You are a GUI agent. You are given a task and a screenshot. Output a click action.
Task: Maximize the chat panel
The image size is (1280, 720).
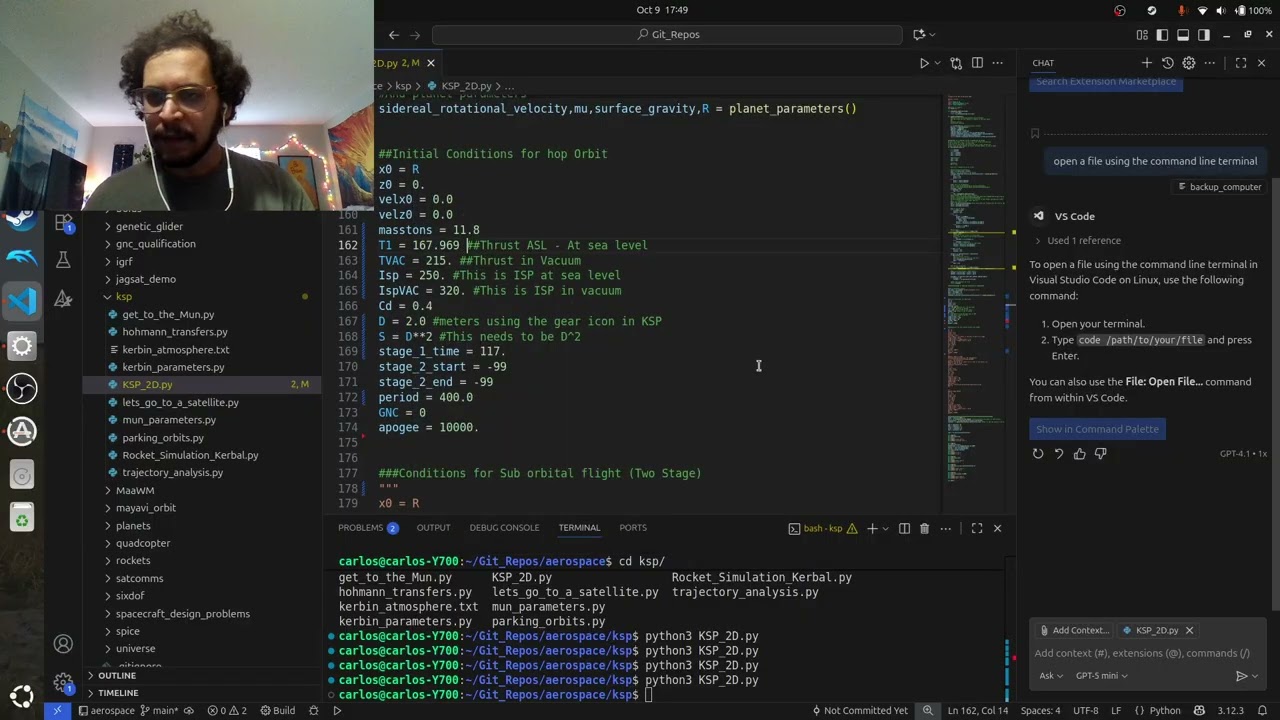[x=1241, y=63]
